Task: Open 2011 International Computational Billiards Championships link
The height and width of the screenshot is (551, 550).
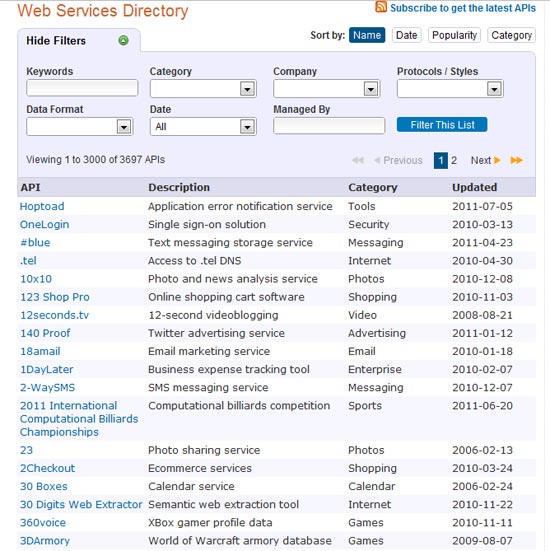Action: 79,419
